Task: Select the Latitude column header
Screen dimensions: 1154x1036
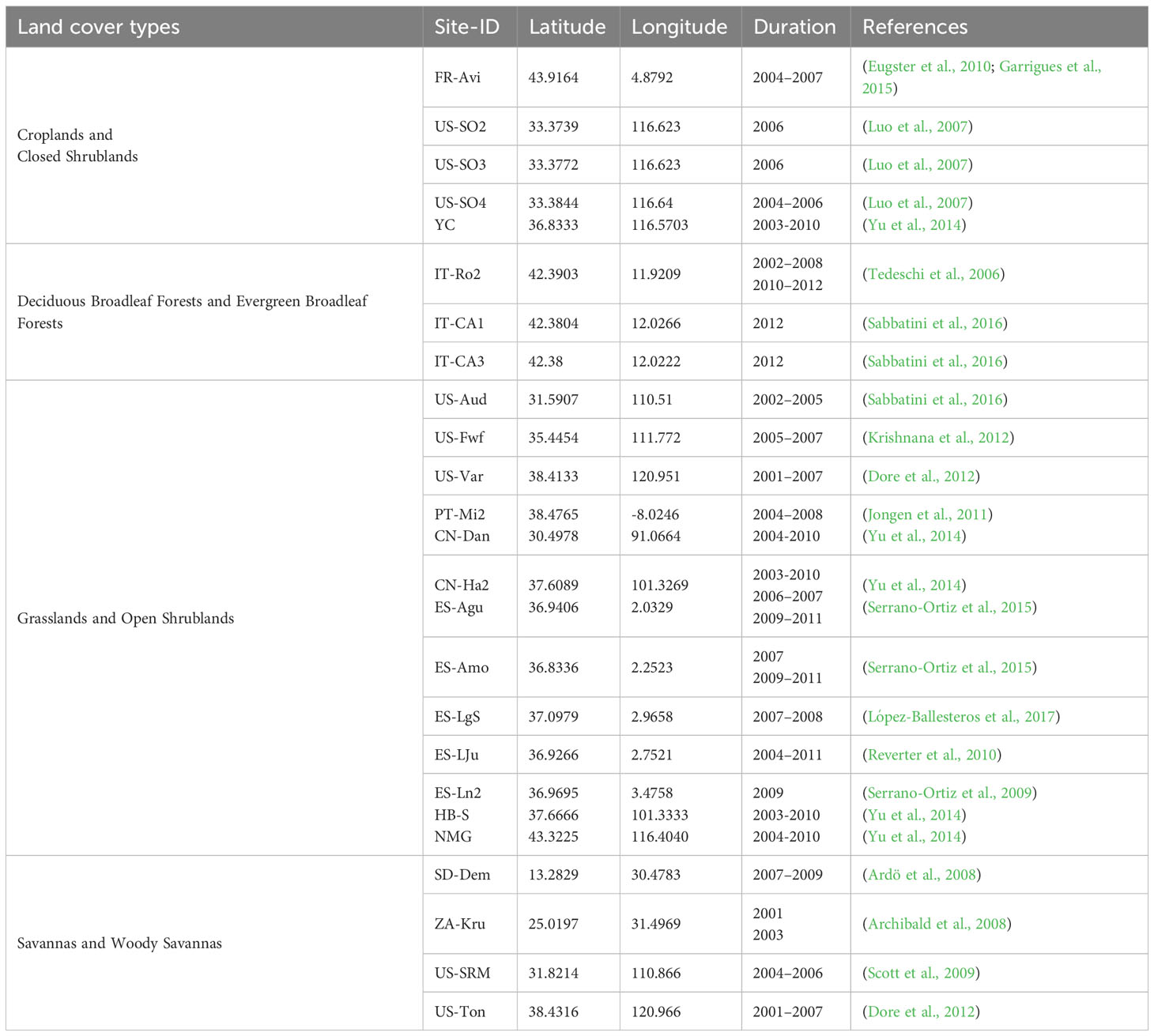Action: pyautogui.click(x=568, y=27)
